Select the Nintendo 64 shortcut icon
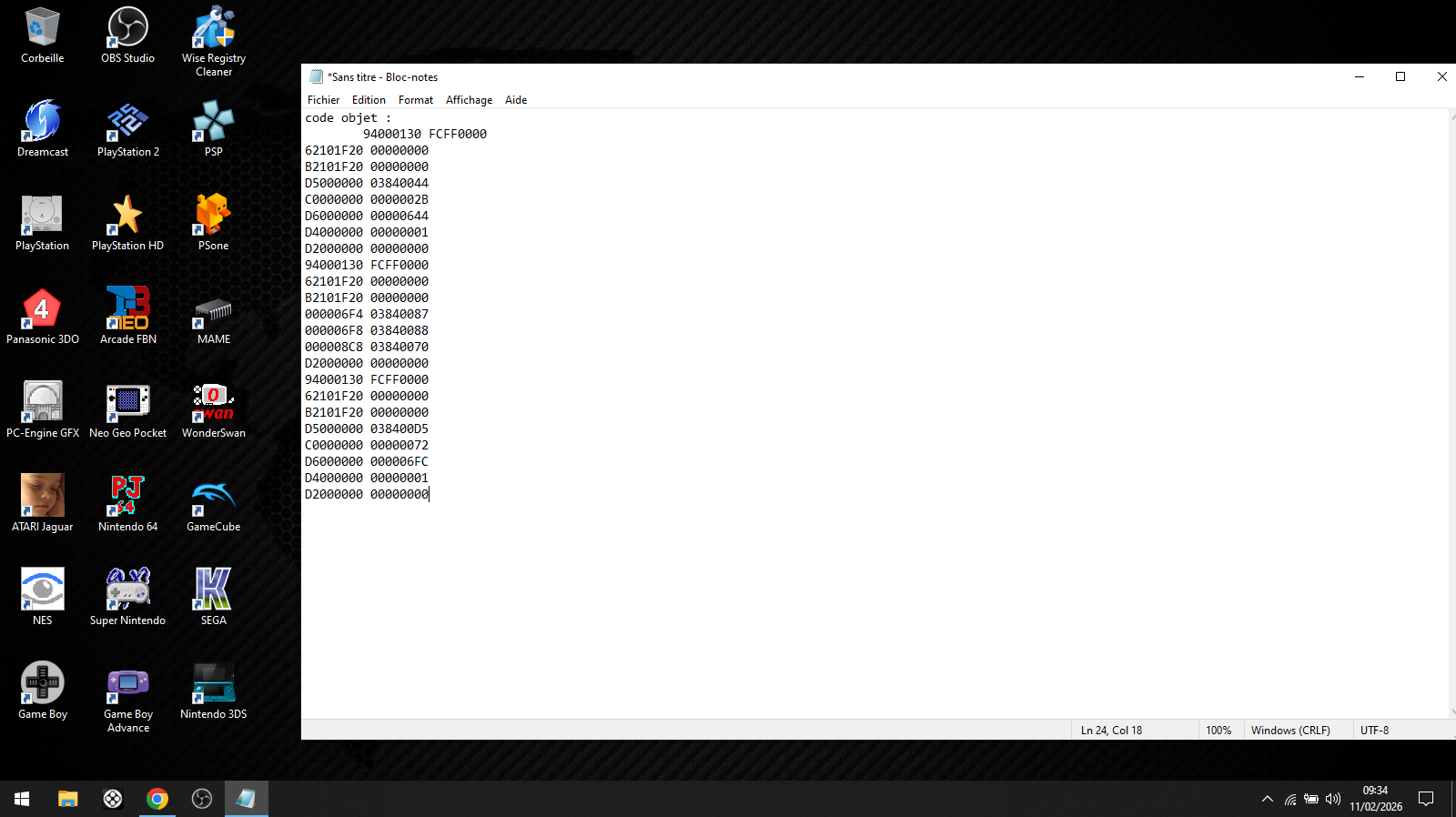Image resolution: width=1456 pixels, height=817 pixels. [x=127, y=497]
